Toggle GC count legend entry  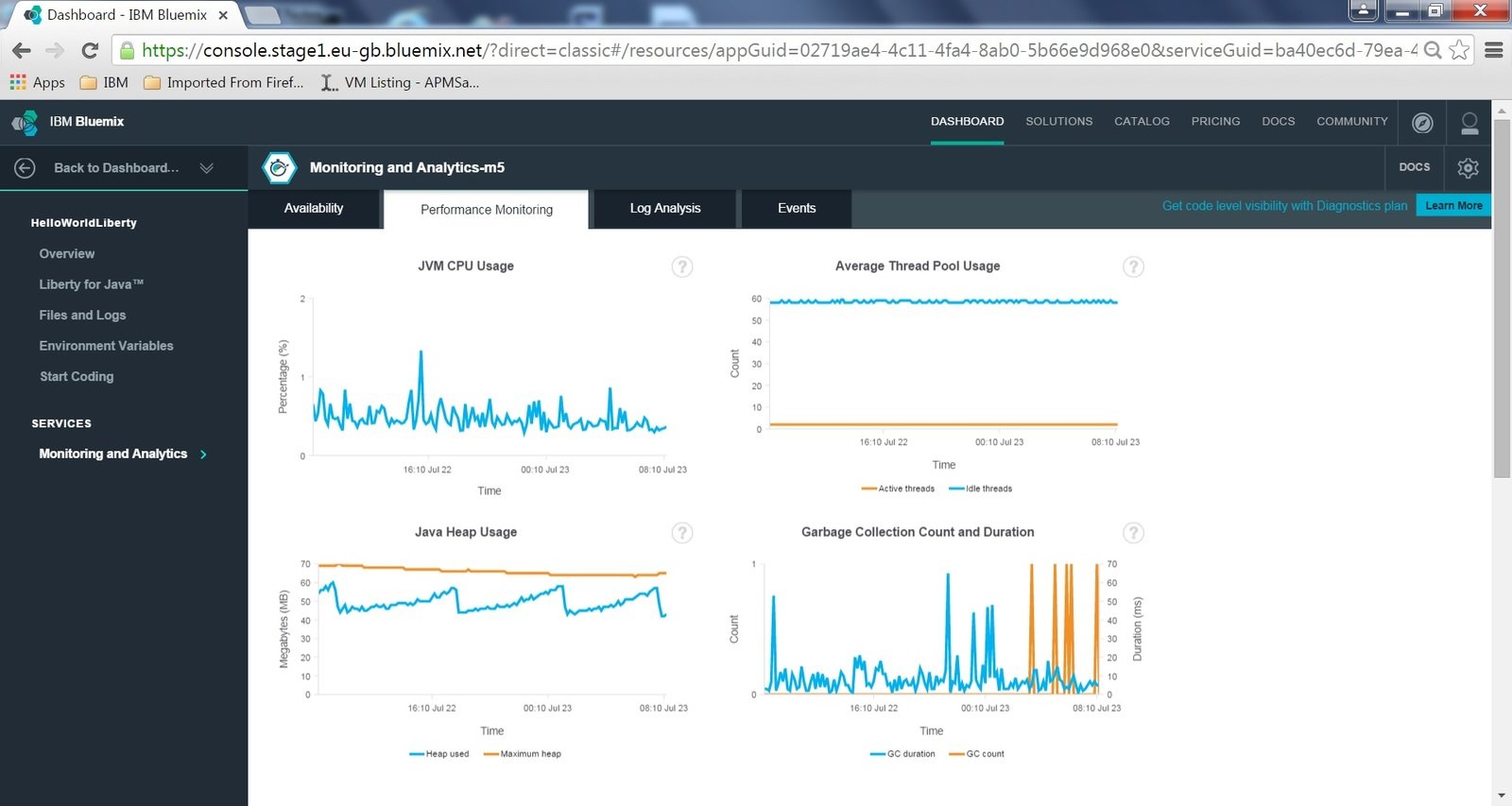(x=977, y=754)
